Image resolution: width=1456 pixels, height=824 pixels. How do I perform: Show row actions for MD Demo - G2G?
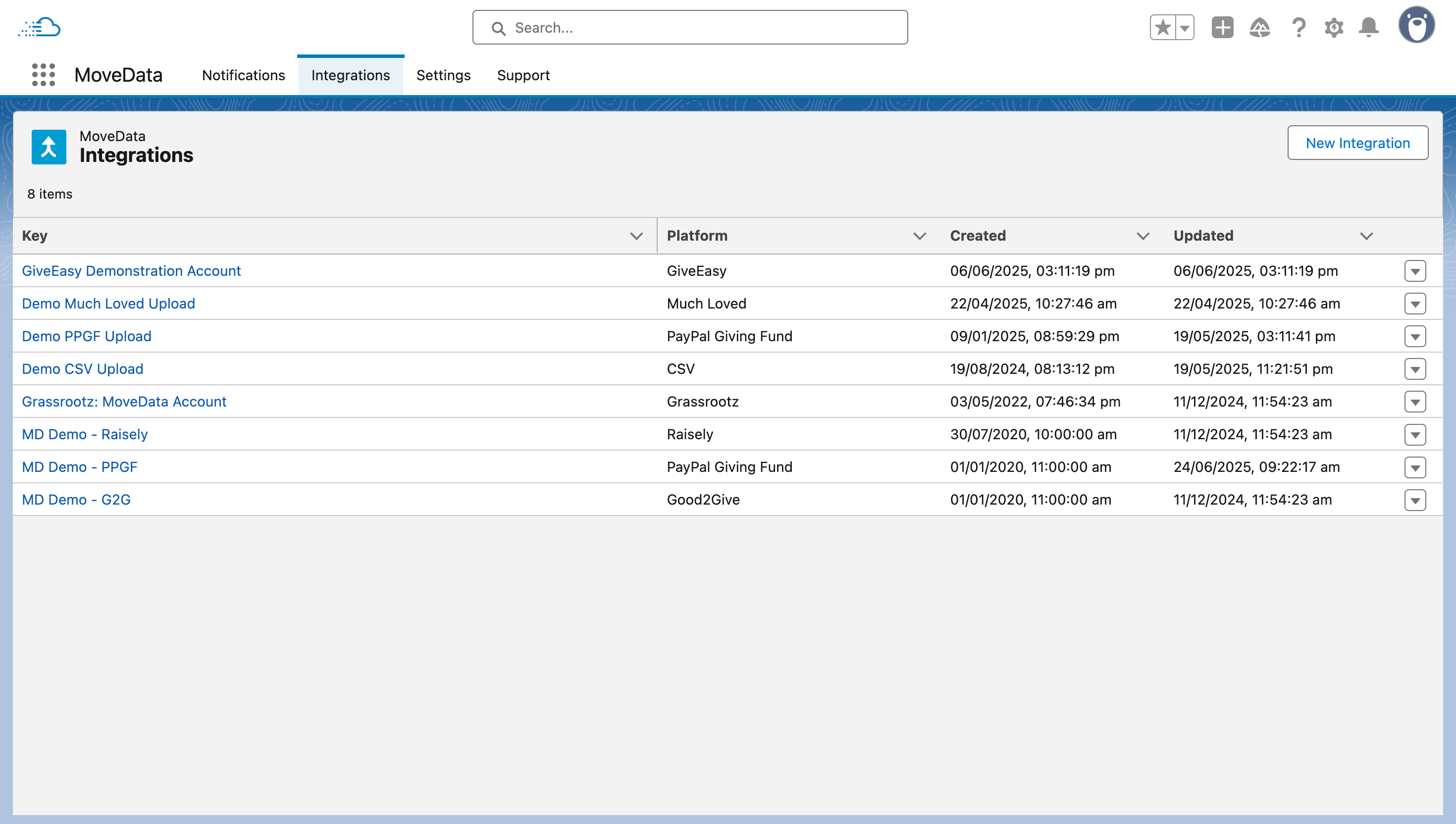[1415, 500]
